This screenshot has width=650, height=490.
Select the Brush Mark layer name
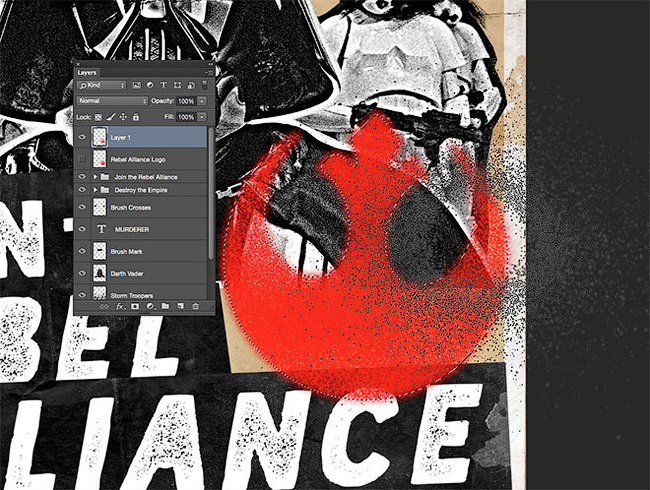[126, 252]
